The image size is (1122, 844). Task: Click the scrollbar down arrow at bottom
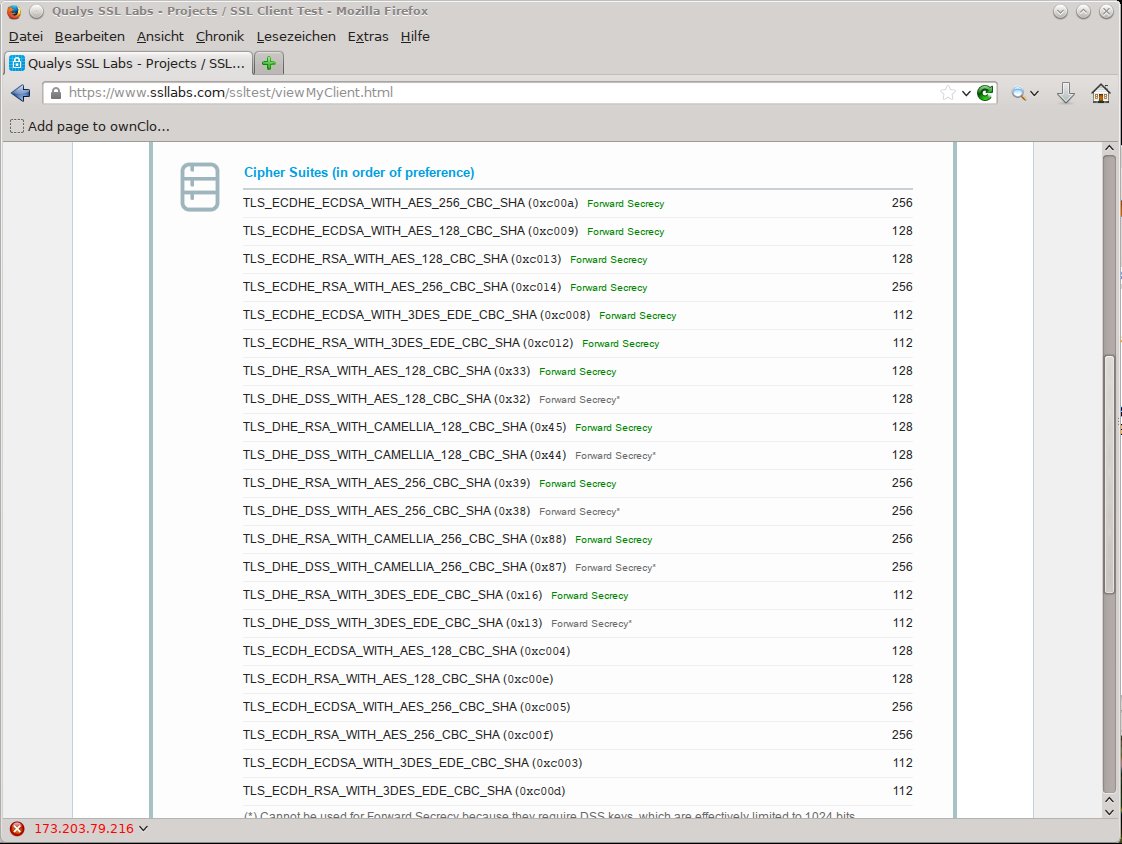tap(1109, 813)
